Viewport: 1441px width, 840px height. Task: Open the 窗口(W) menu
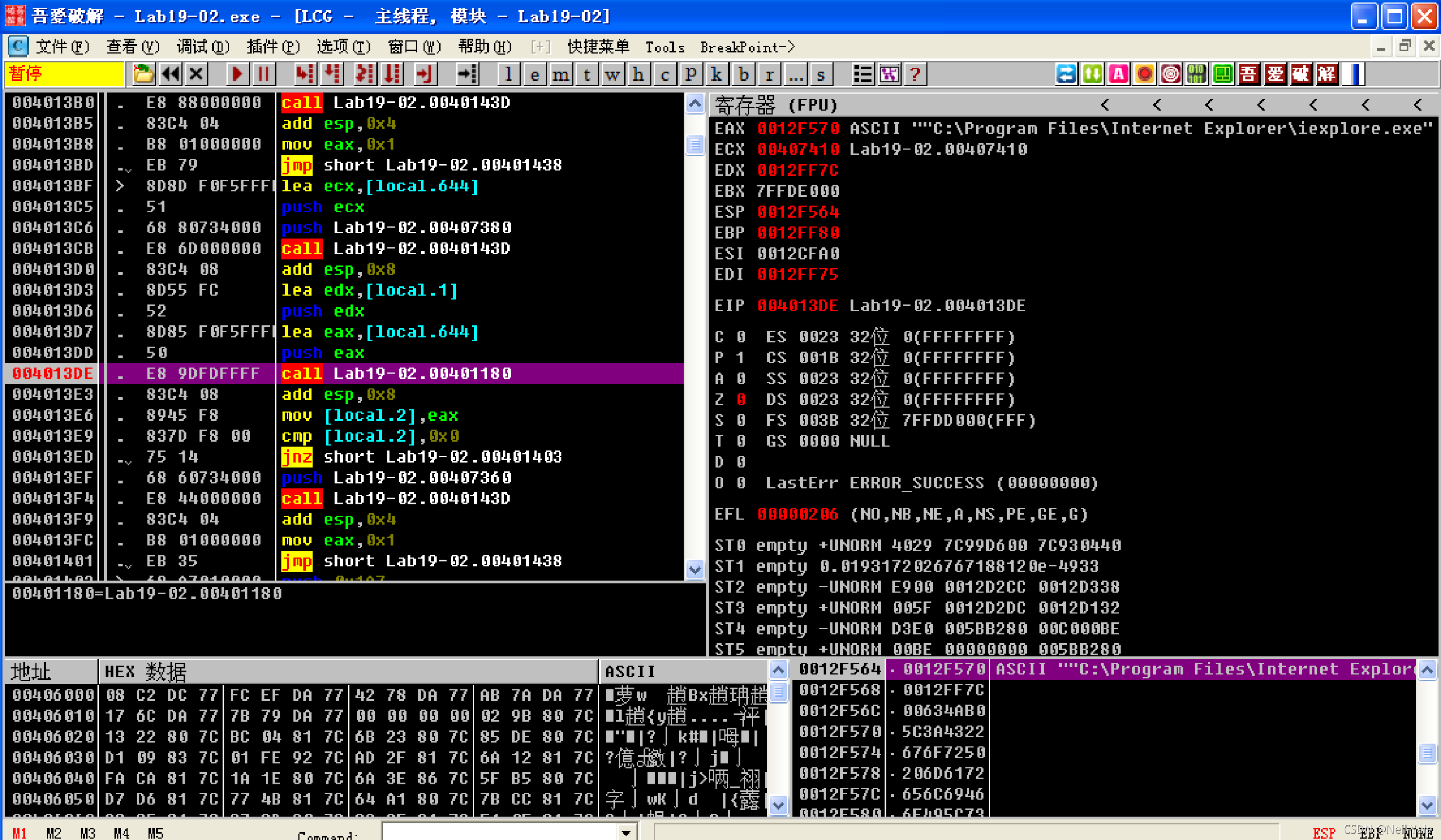414,47
